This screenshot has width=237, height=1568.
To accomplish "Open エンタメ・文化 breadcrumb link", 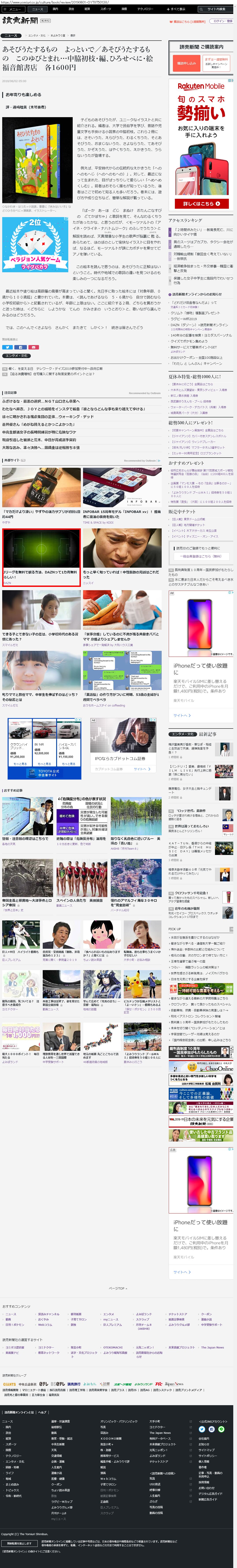I will coord(37,35).
